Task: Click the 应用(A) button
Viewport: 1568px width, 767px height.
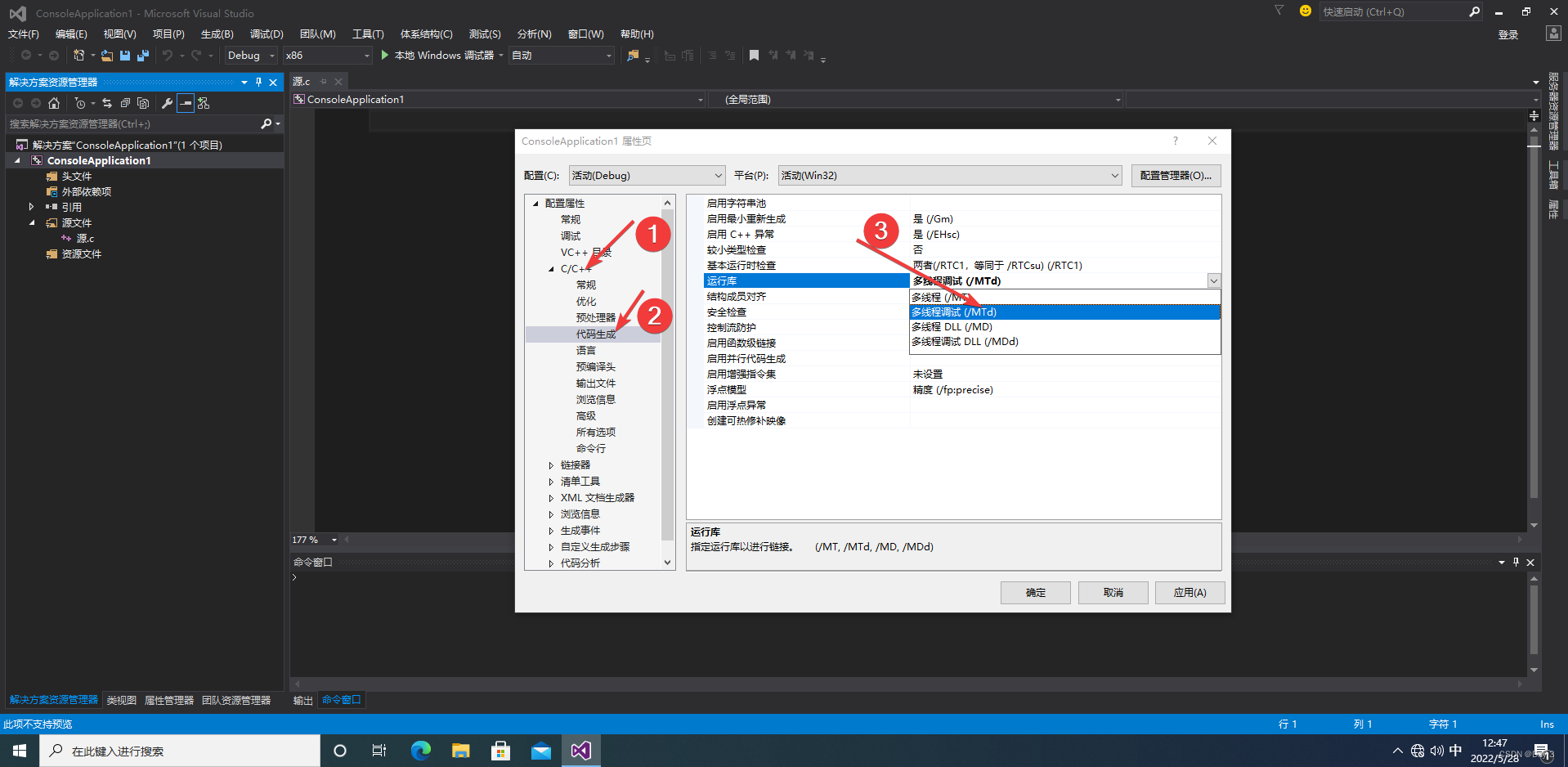Action: (1190, 592)
